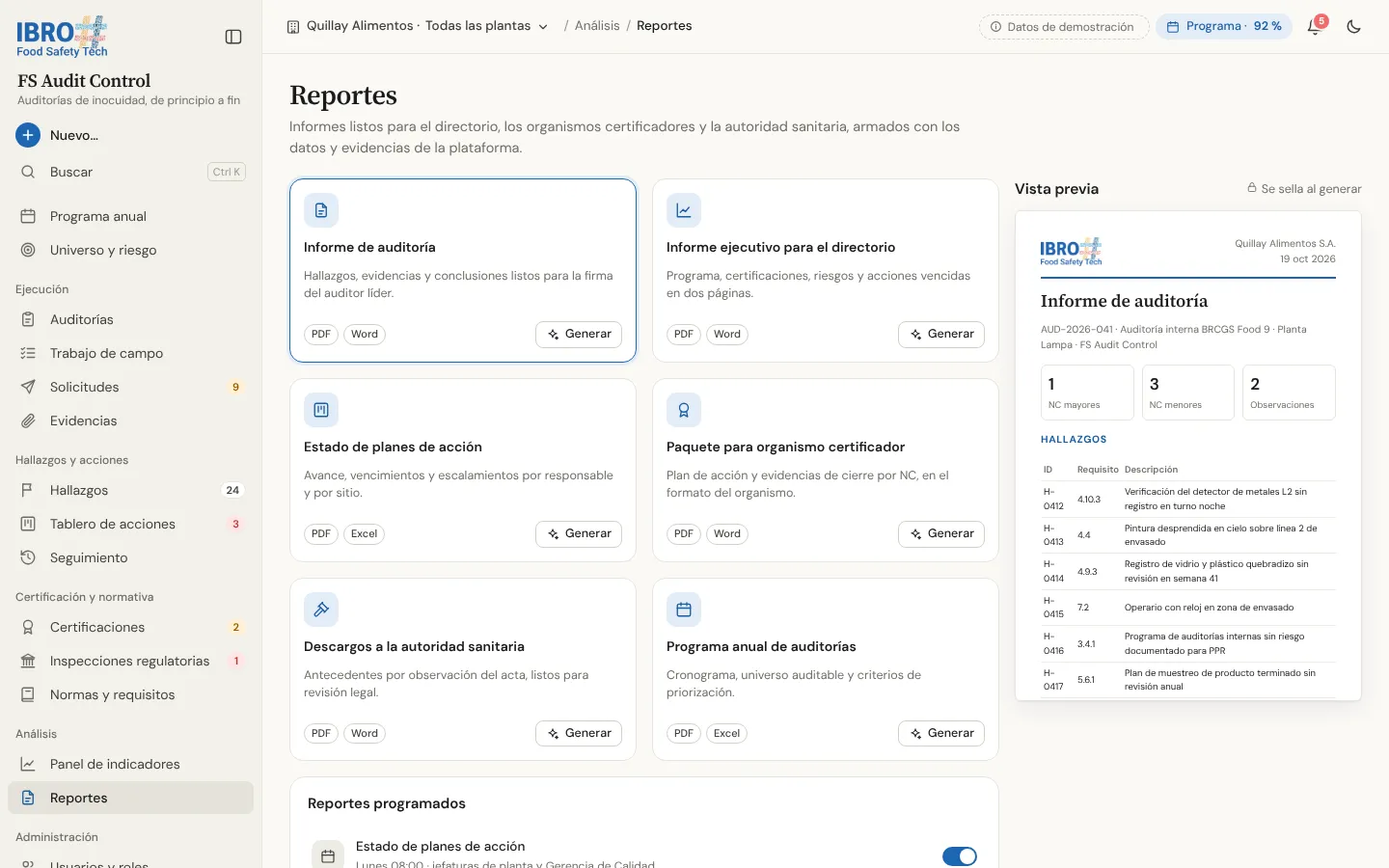This screenshot has height=868, width=1389.
Task: Click the Programa 92 % progress pill
Action: (1224, 27)
